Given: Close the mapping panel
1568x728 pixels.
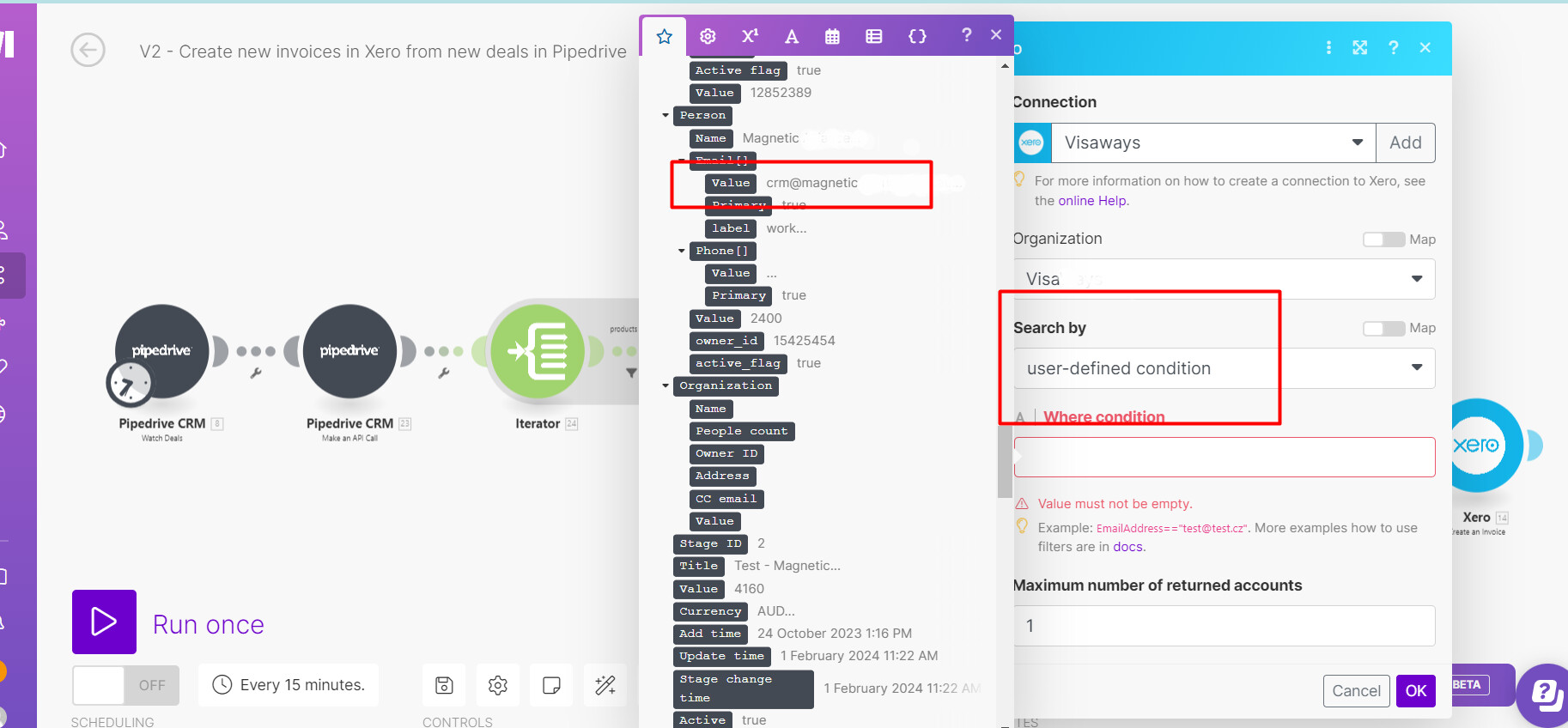Looking at the screenshot, I should pos(996,34).
